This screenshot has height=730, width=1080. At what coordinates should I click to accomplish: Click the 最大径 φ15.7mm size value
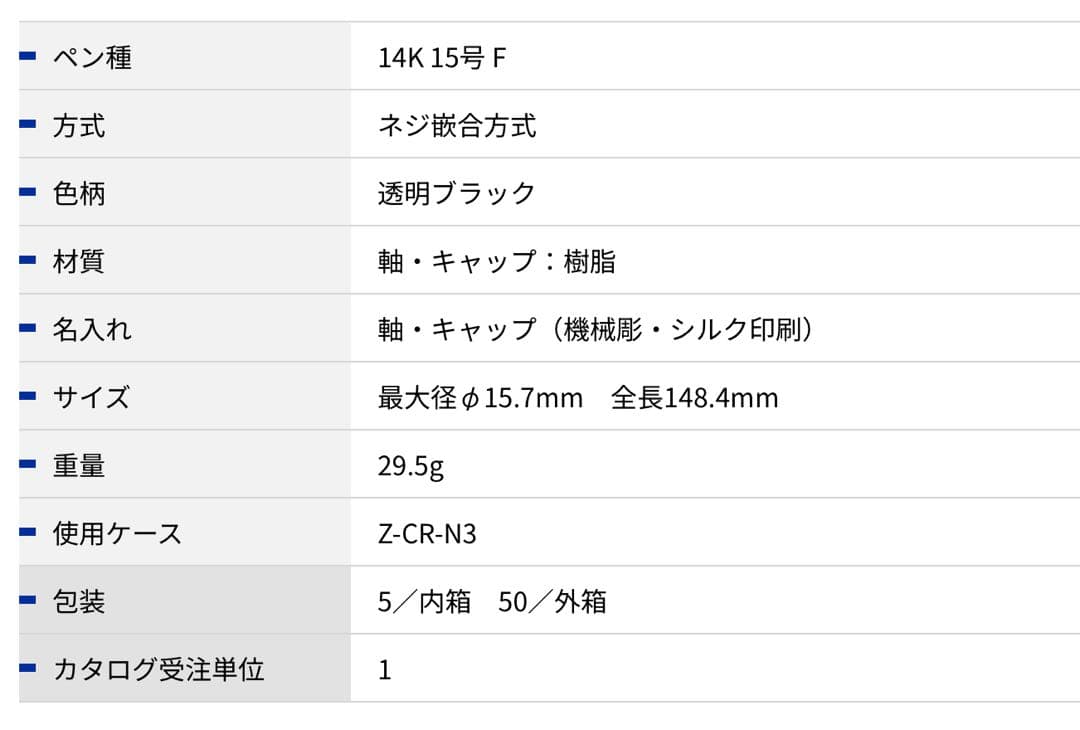point(480,398)
